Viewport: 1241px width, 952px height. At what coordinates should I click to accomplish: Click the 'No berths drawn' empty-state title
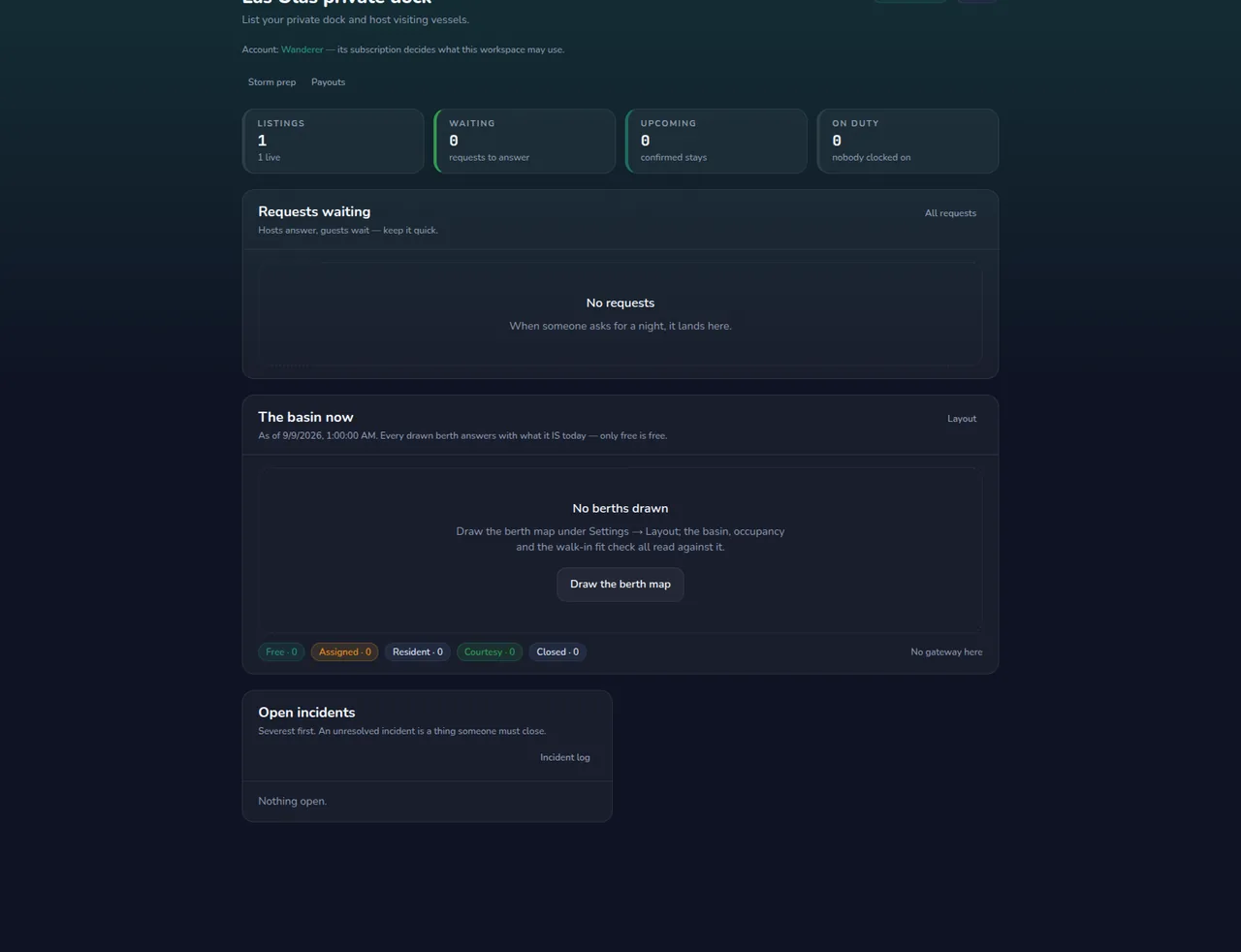point(620,508)
